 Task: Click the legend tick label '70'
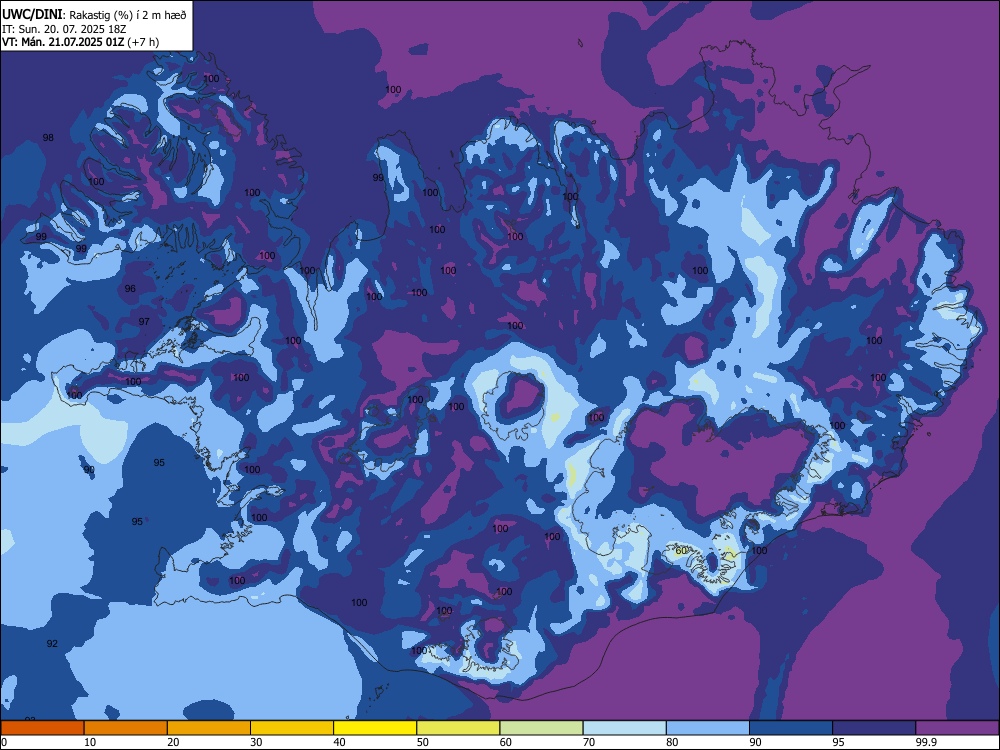[589, 742]
